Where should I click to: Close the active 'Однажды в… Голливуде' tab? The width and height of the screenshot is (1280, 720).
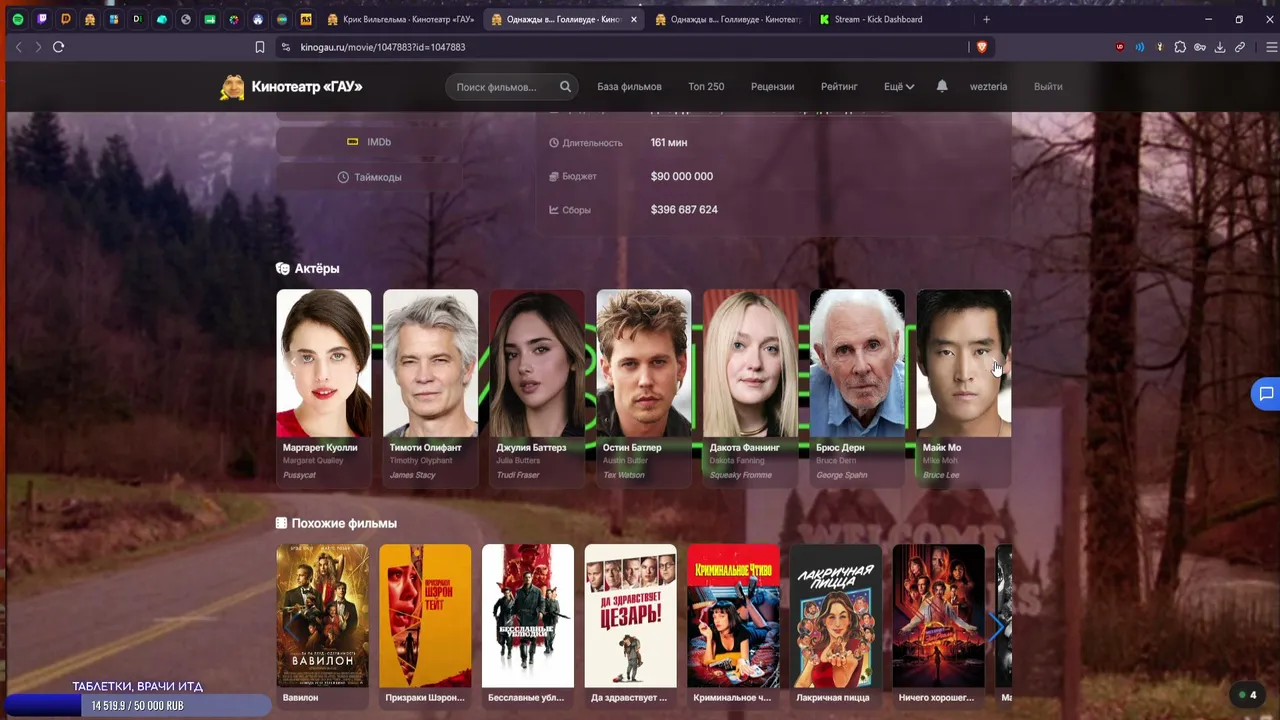[633, 19]
